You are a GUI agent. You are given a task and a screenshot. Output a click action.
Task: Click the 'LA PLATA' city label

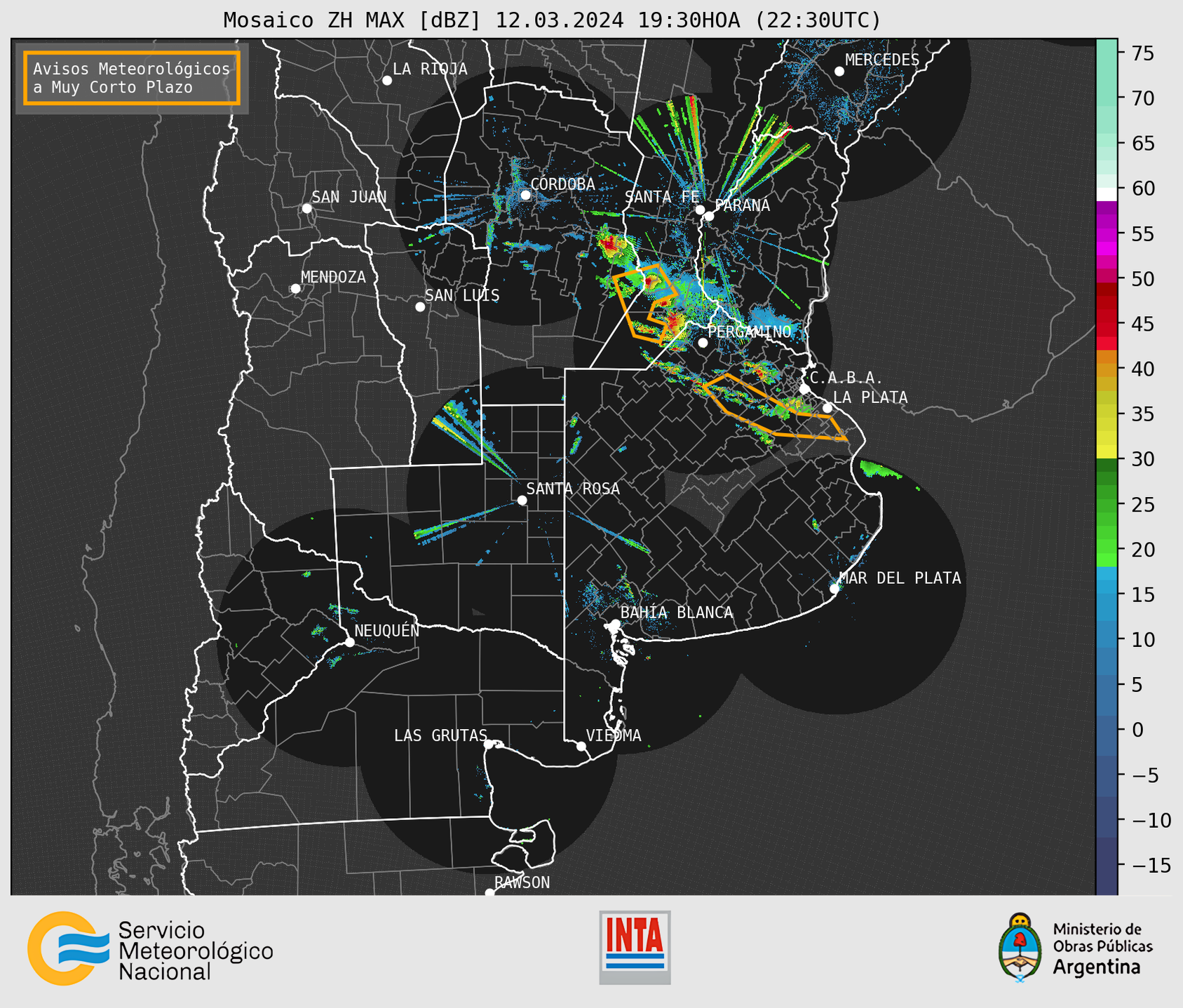(x=870, y=397)
